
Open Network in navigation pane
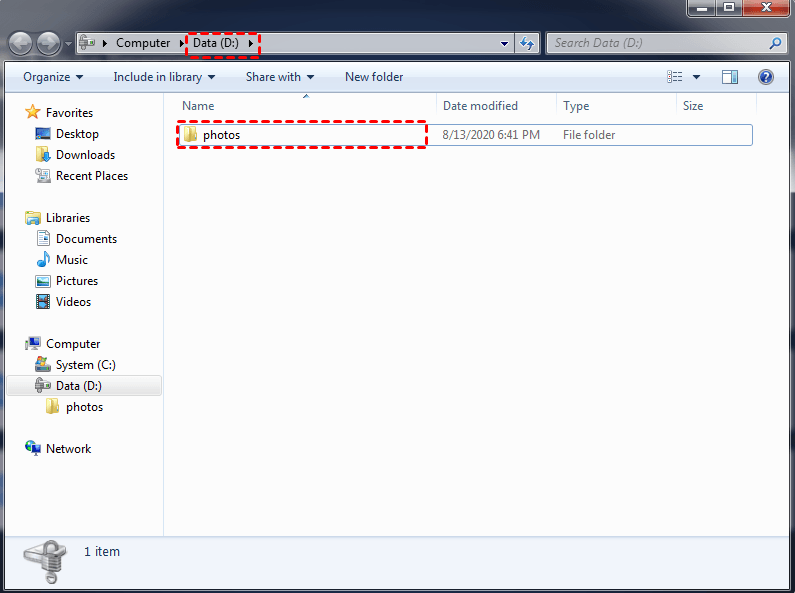[x=68, y=449]
